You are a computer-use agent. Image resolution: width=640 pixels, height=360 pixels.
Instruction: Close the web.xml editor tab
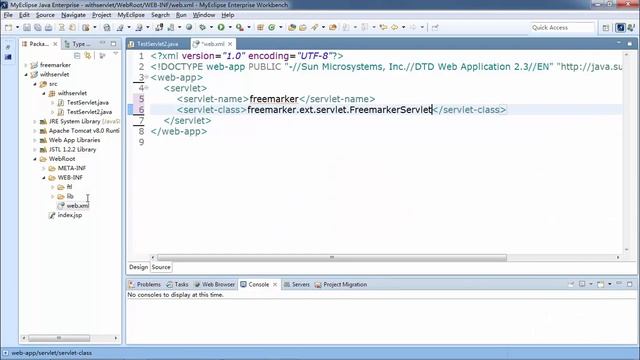(230, 44)
